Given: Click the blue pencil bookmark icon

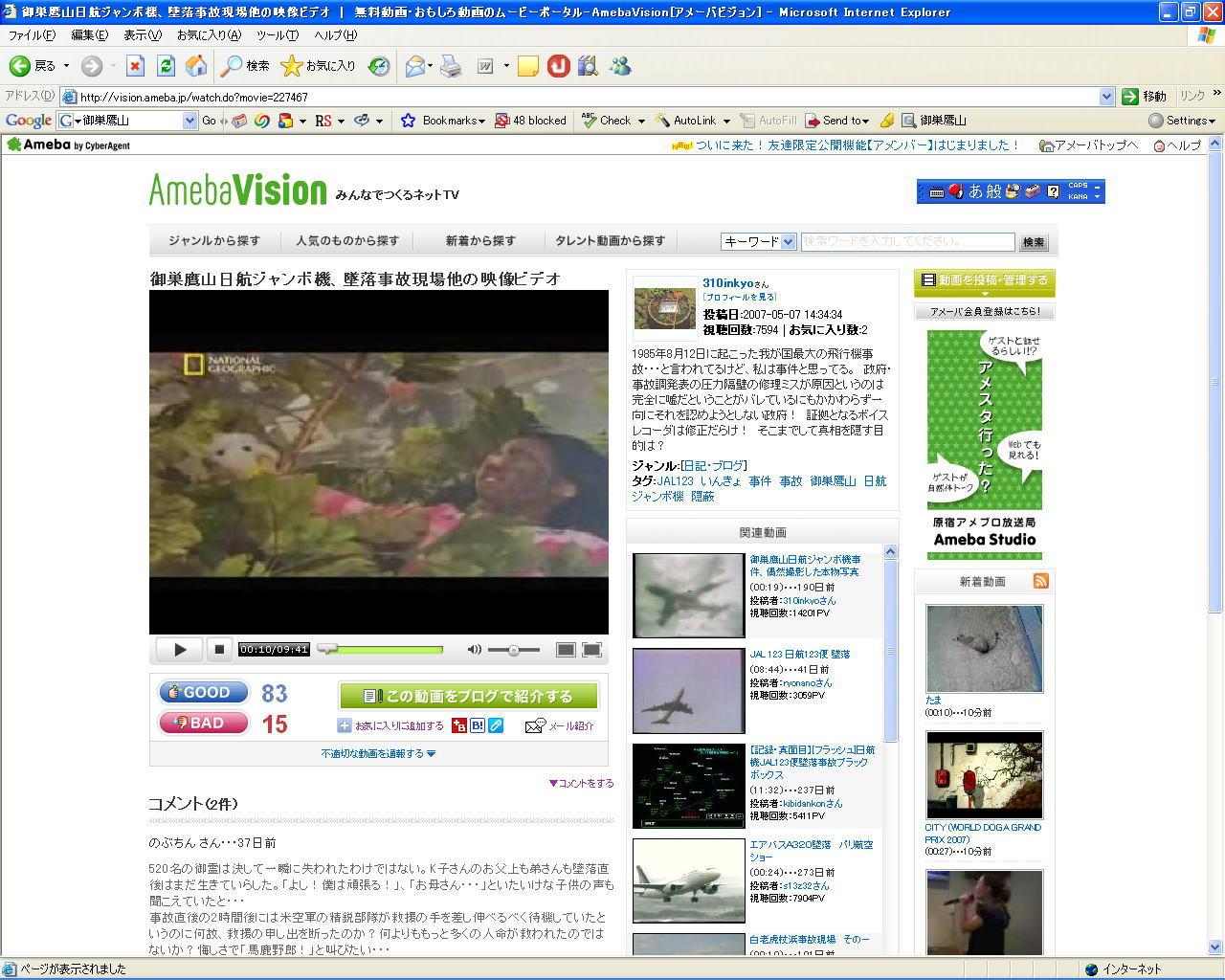Looking at the screenshot, I should [x=496, y=725].
